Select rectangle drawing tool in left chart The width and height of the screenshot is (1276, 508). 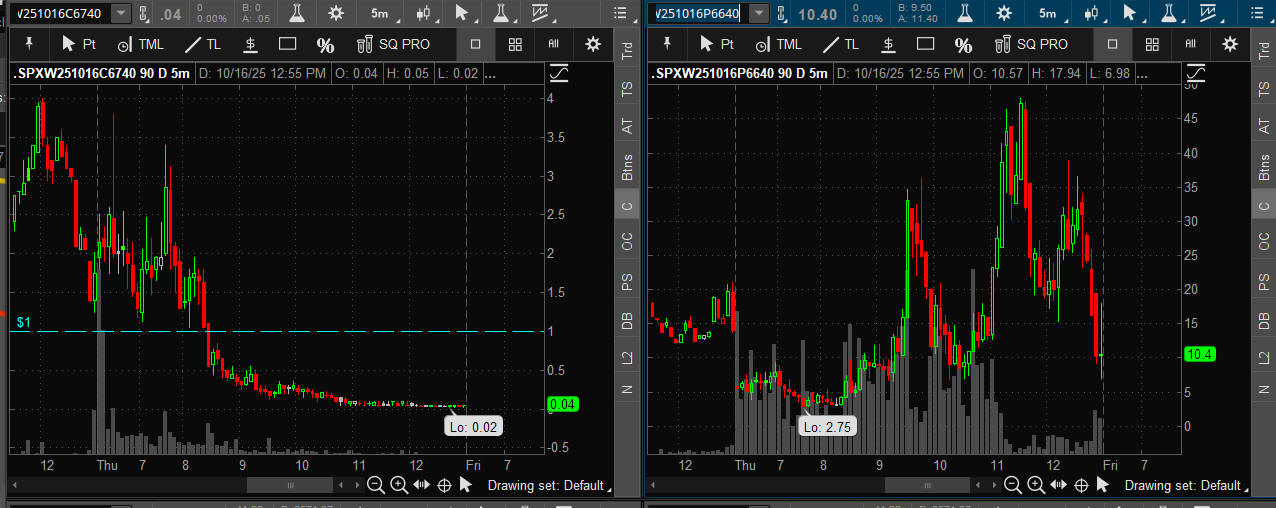[x=288, y=44]
